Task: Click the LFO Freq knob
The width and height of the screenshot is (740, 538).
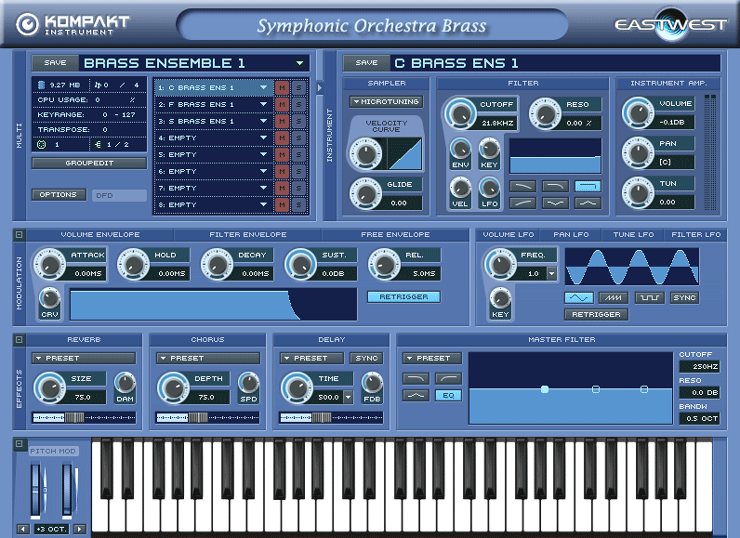Action: (500, 264)
